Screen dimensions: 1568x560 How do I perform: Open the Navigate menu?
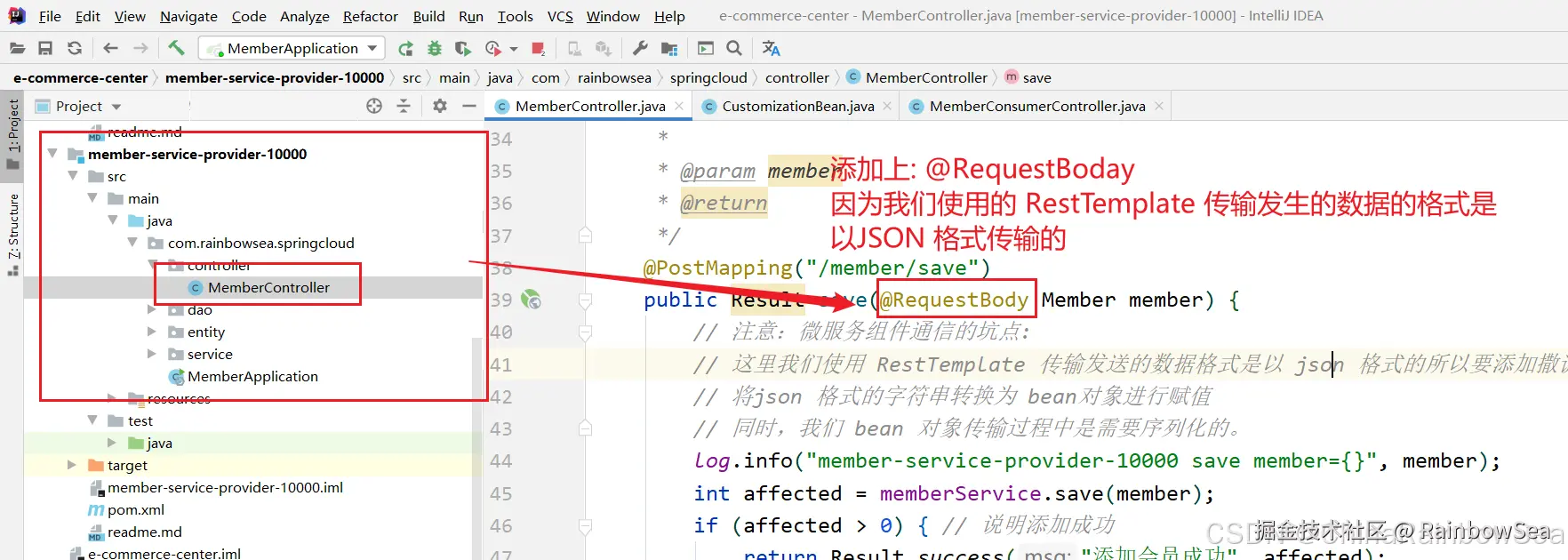pos(188,16)
